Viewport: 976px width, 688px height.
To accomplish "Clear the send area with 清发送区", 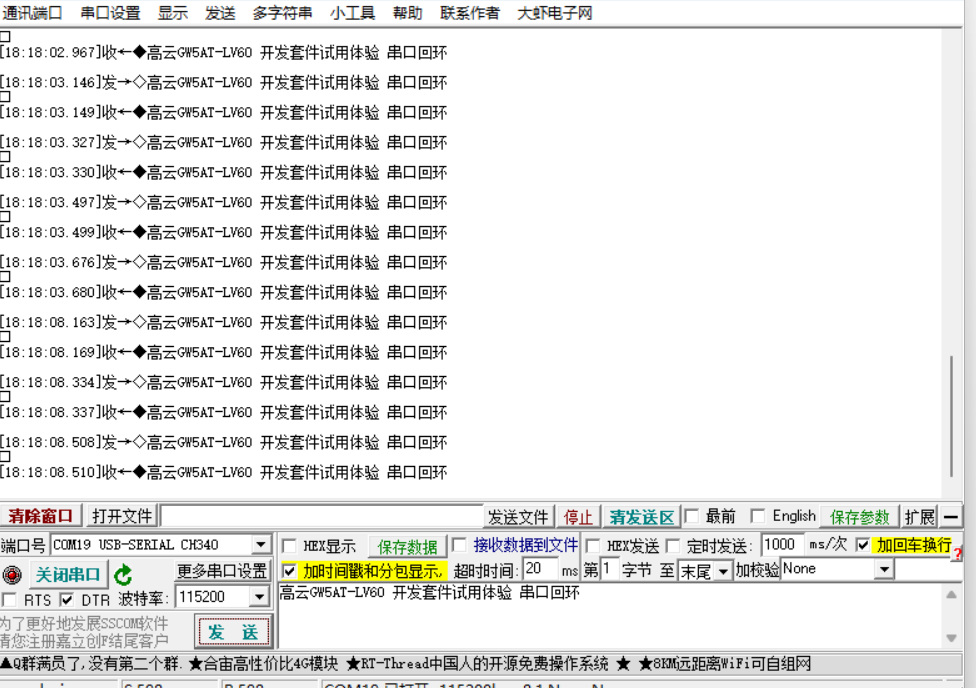I will [642, 517].
